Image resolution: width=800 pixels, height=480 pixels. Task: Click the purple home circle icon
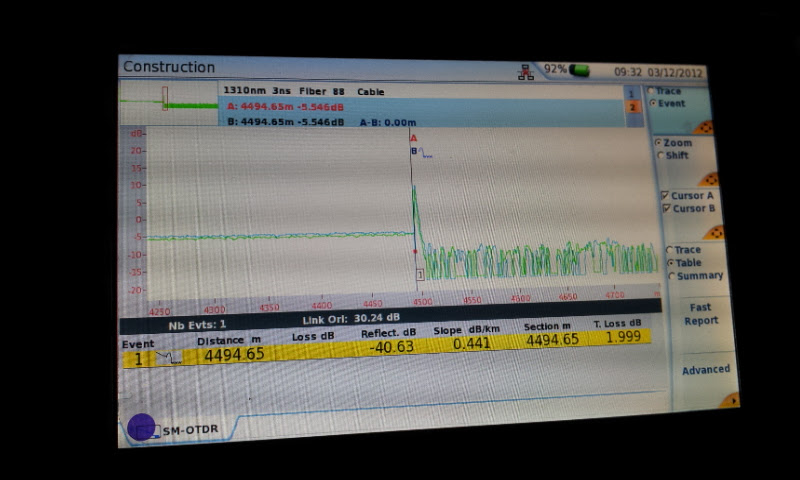142,427
